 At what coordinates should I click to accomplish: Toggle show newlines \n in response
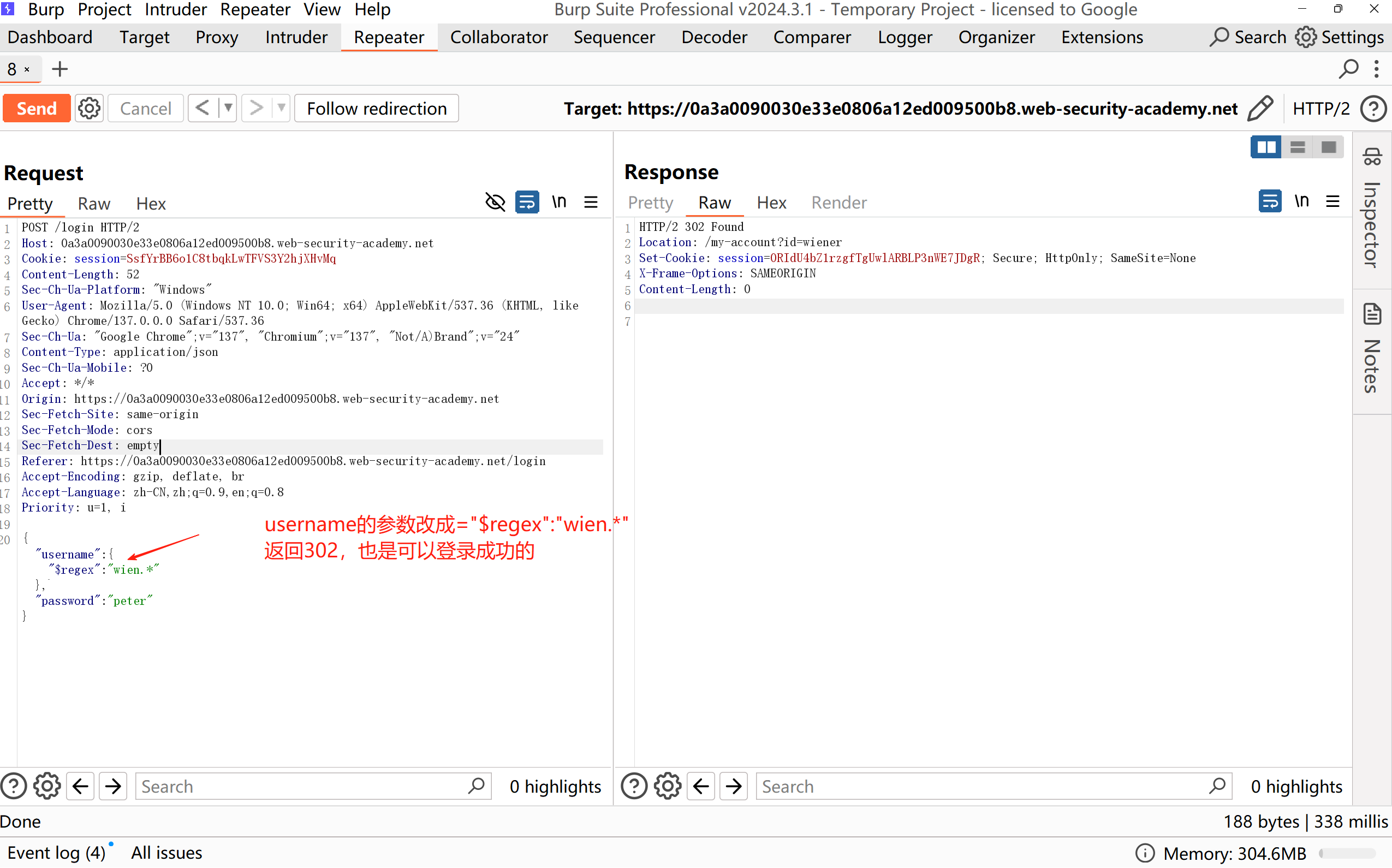coord(1301,201)
